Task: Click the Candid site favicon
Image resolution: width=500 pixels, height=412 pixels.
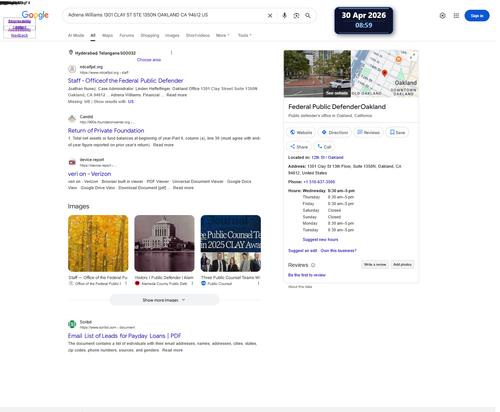Action: click(72, 119)
